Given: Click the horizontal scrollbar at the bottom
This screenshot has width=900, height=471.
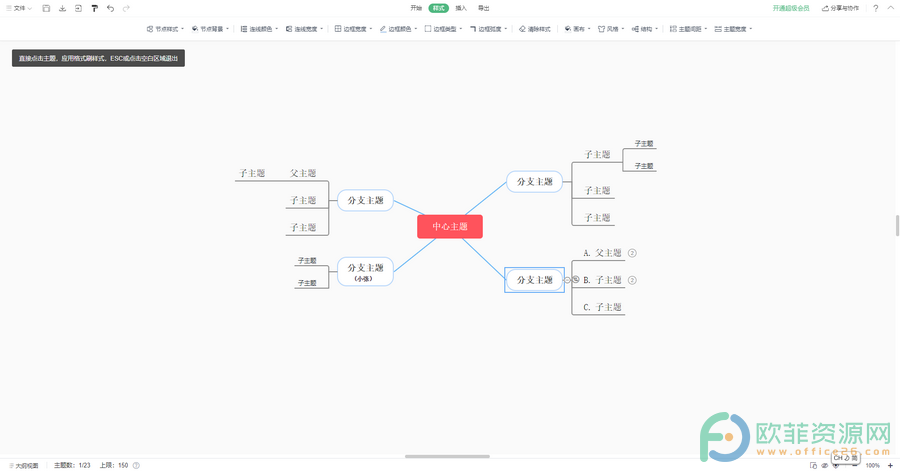Looking at the screenshot, I should 447,457.
